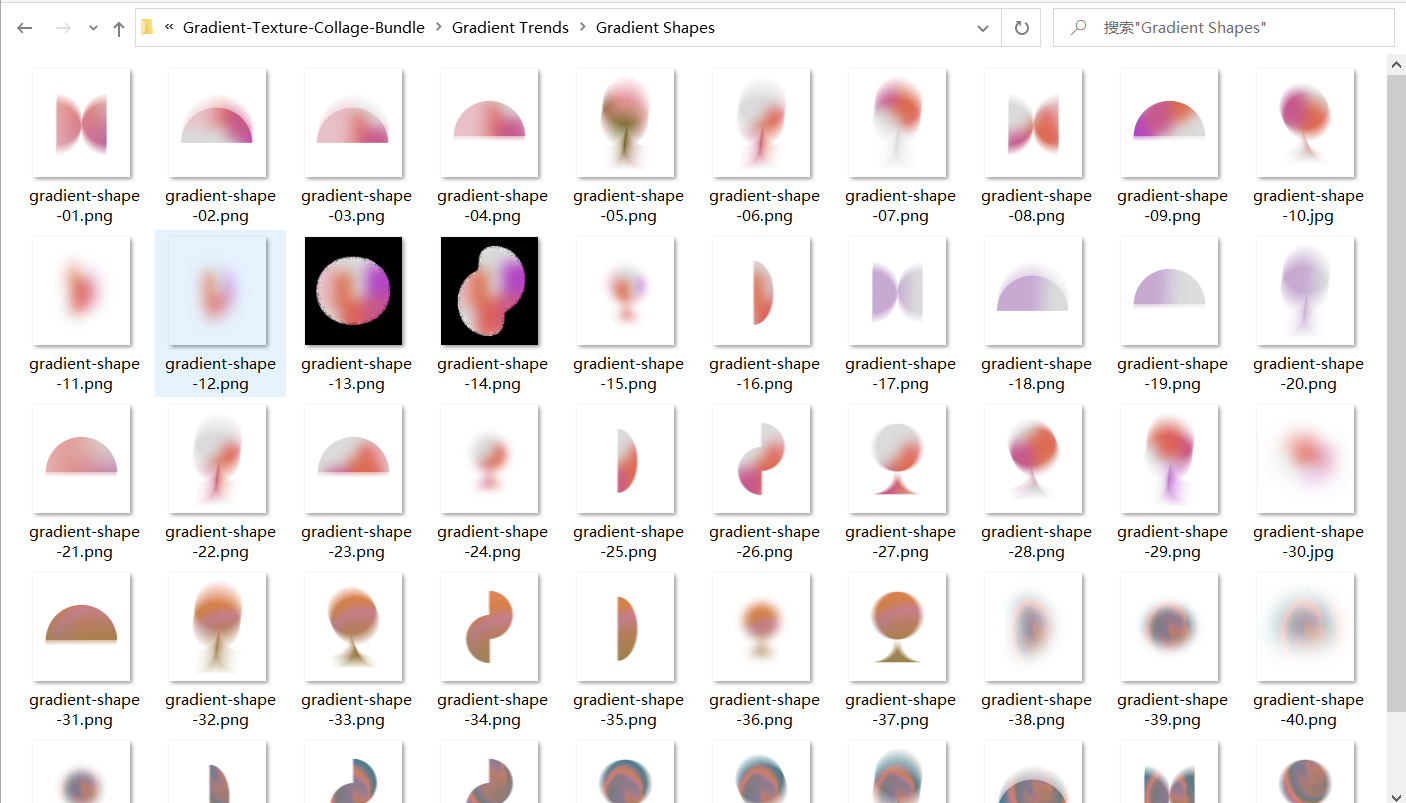Select gradient-shape-31.png thumbnail

pyautogui.click(x=82, y=627)
